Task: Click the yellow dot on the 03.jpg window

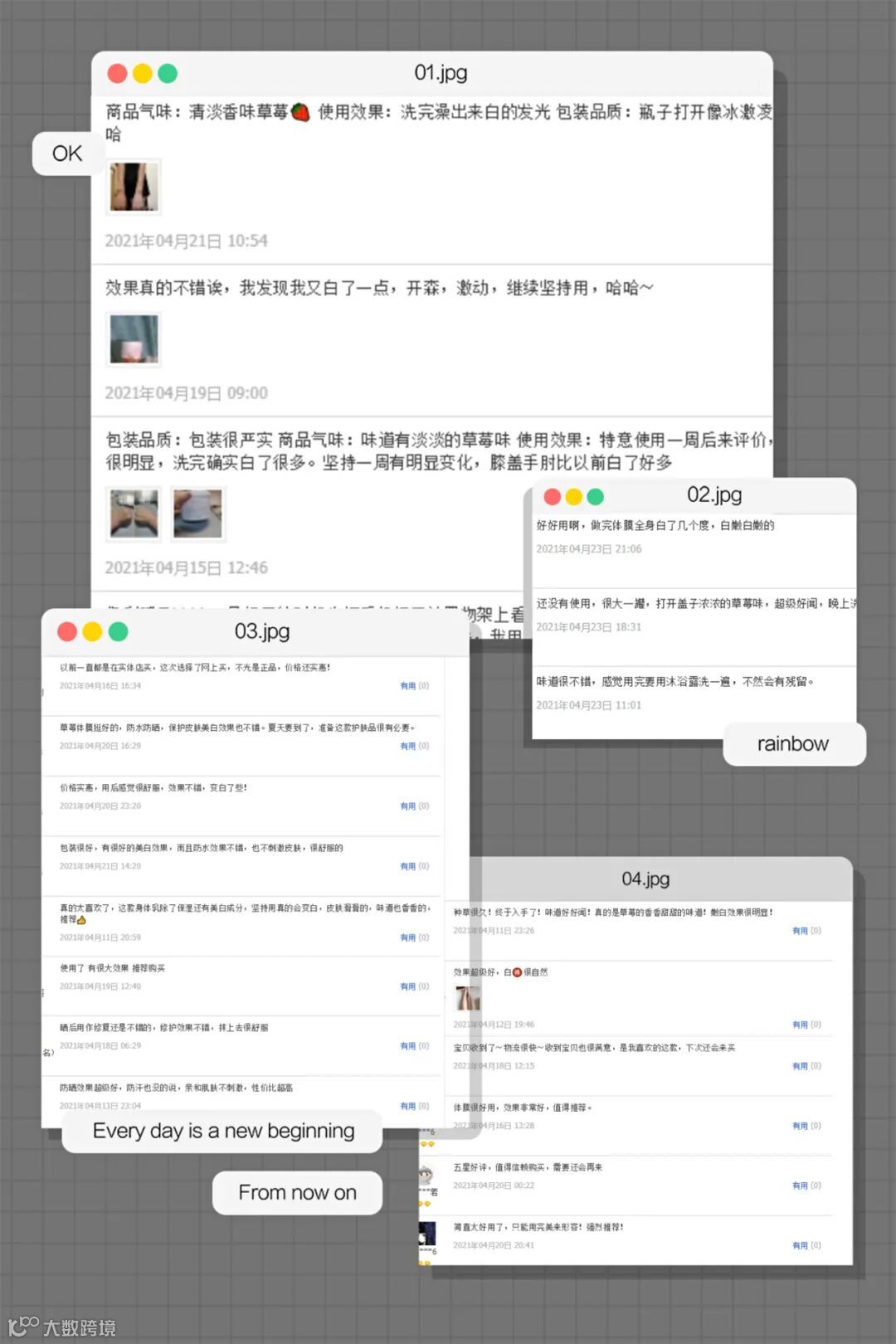Action: coord(92,632)
